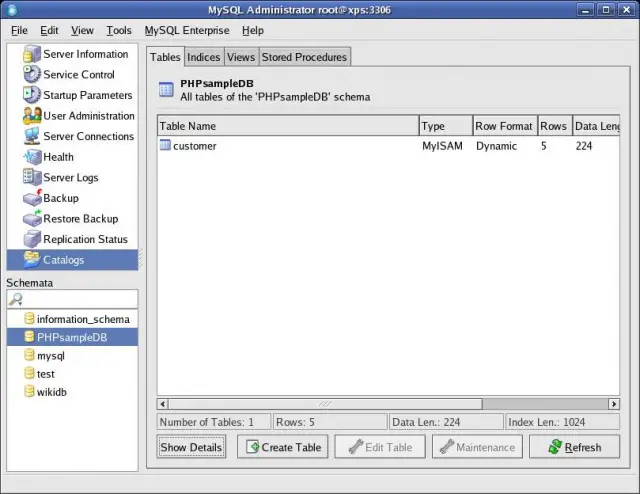
Task: Click the Show Details button
Action: click(191, 447)
